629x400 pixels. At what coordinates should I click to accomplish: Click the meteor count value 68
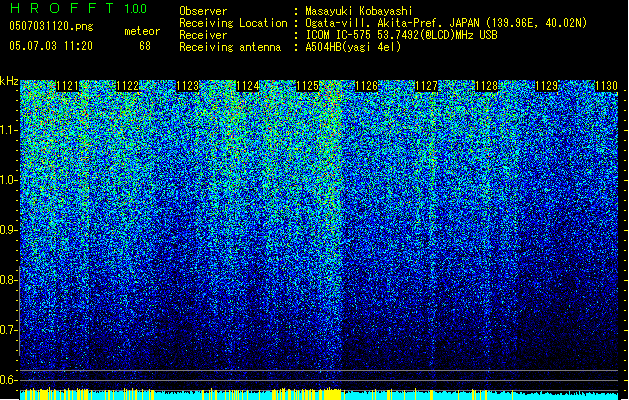click(145, 46)
